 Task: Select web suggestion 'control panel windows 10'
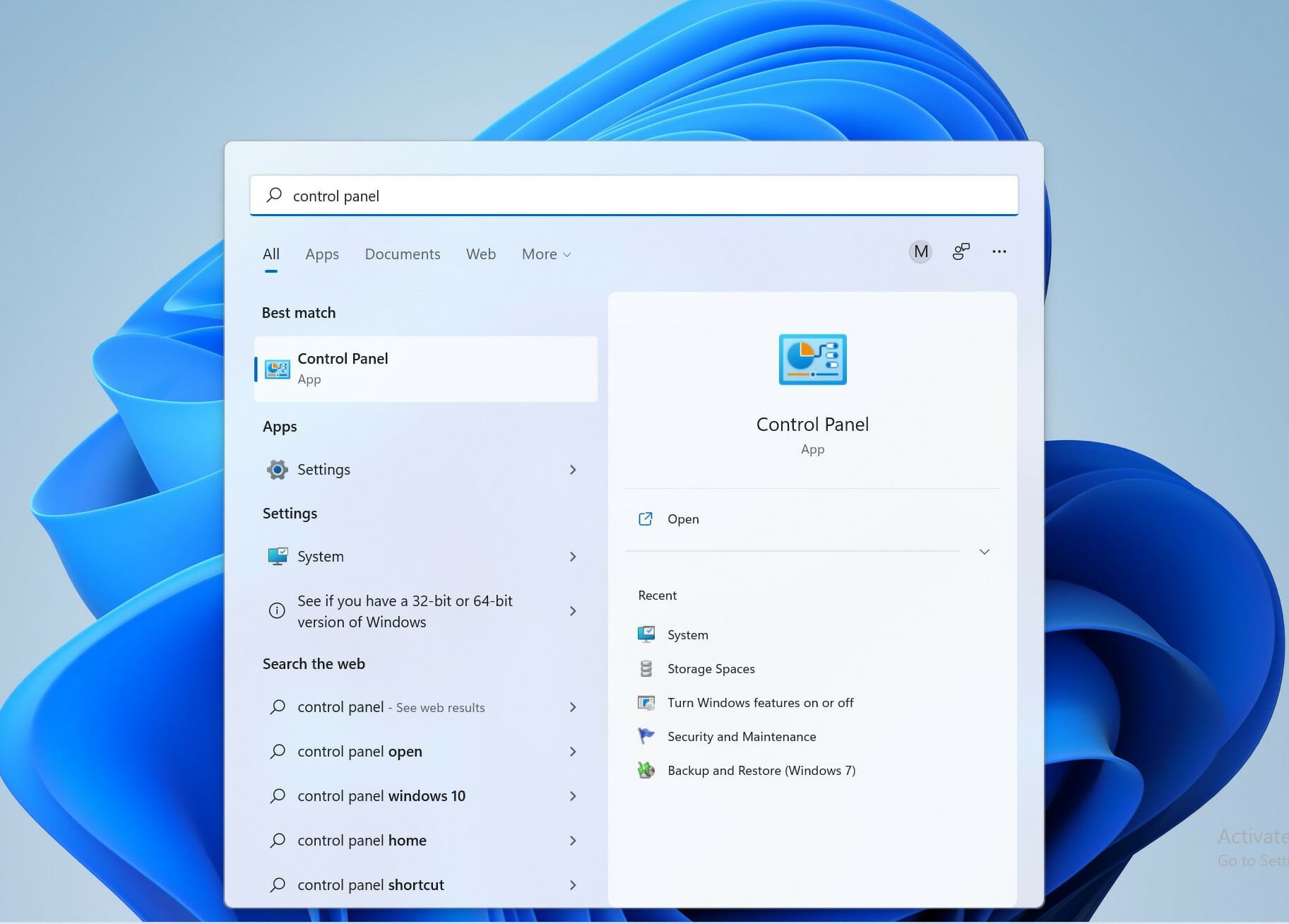426,796
